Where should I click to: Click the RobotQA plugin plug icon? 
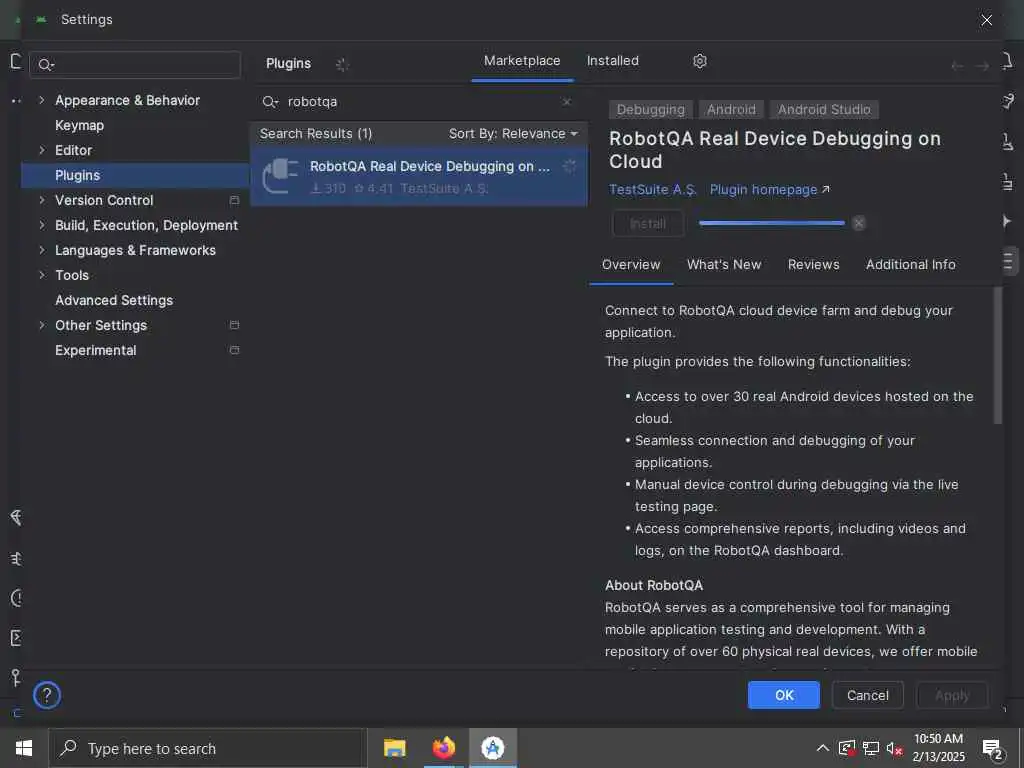(280, 176)
